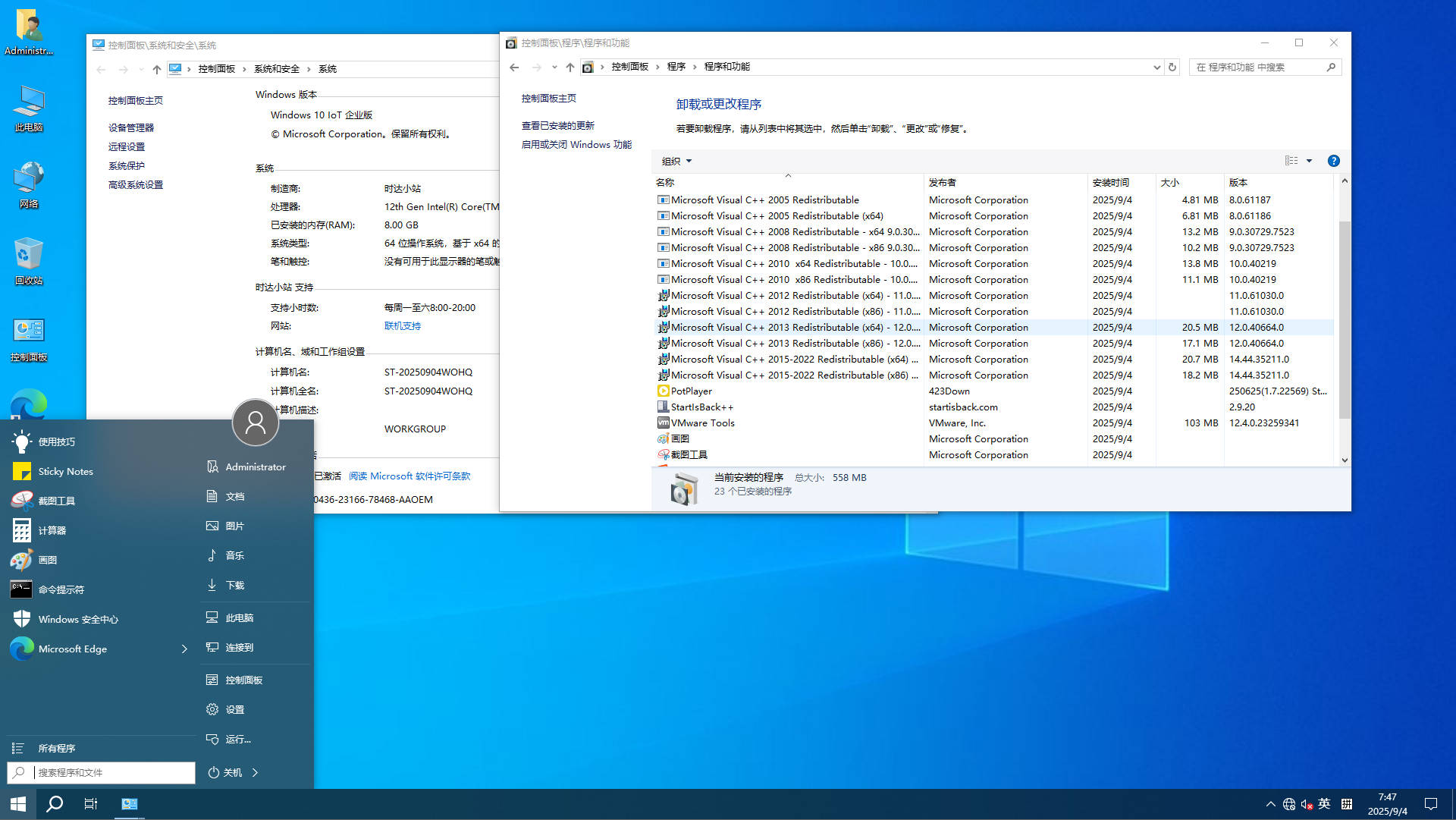Select 控制面板主页 in the sidebar
The height and width of the screenshot is (820, 1456).
548,98
